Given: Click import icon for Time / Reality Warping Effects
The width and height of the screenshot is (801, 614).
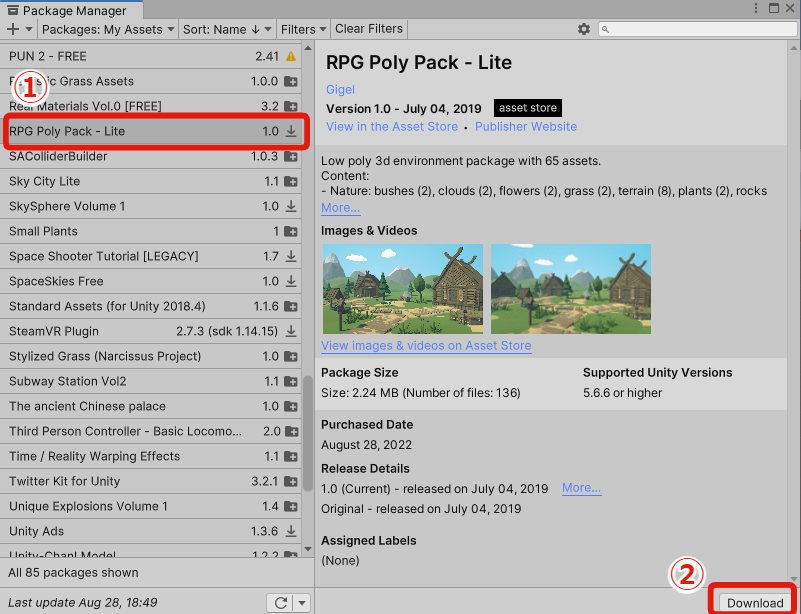Looking at the screenshot, I should (x=291, y=457).
